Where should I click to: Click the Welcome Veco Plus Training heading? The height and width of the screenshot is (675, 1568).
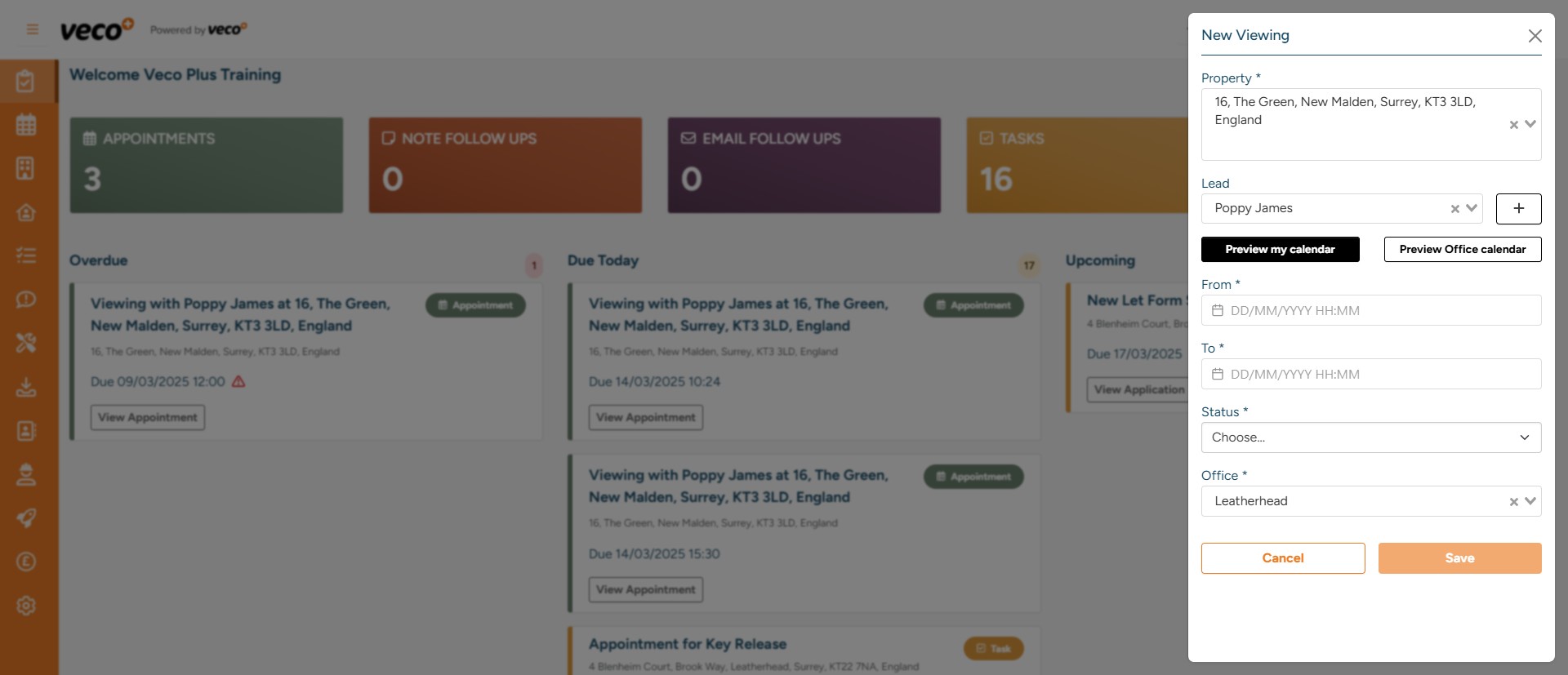(x=175, y=74)
